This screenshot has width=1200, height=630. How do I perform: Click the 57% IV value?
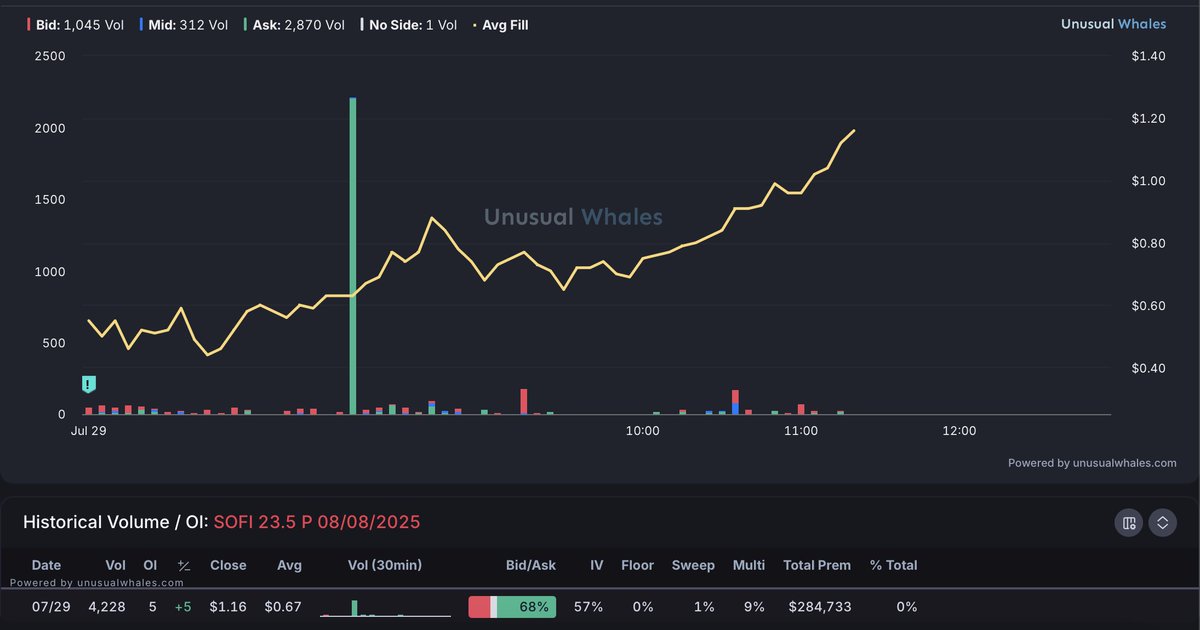[589, 606]
